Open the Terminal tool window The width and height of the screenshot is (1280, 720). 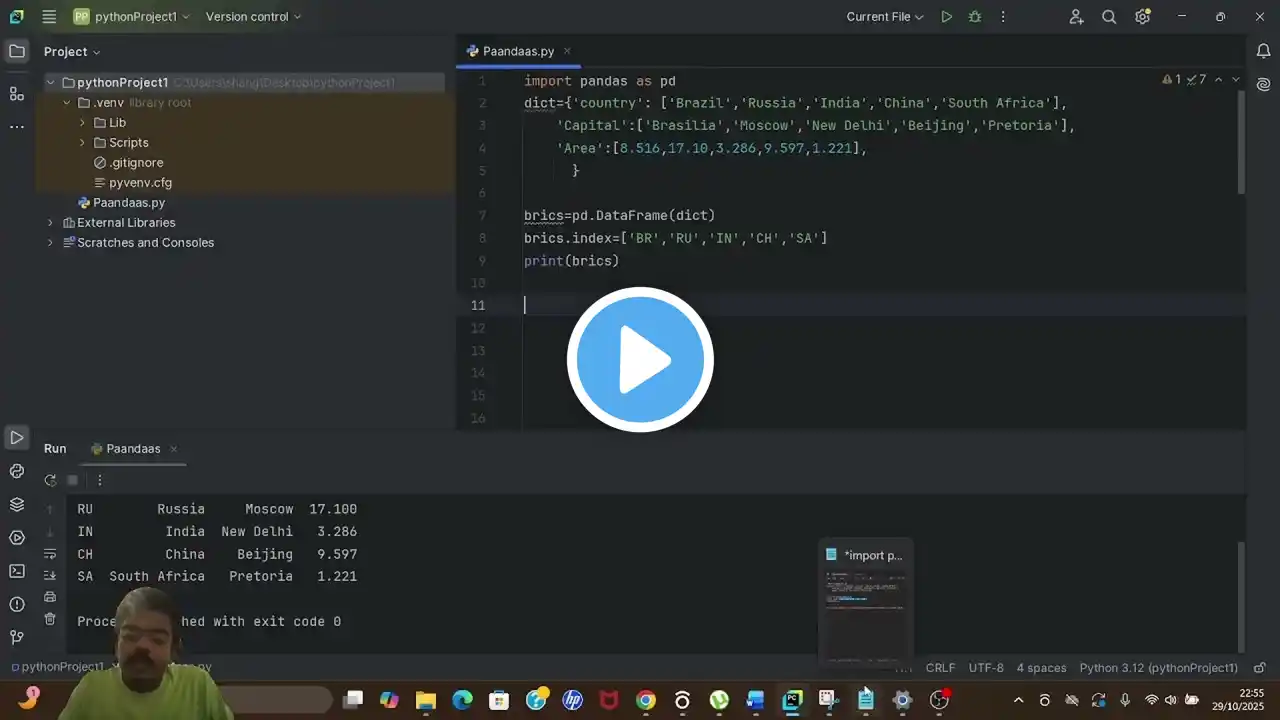pyautogui.click(x=17, y=571)
